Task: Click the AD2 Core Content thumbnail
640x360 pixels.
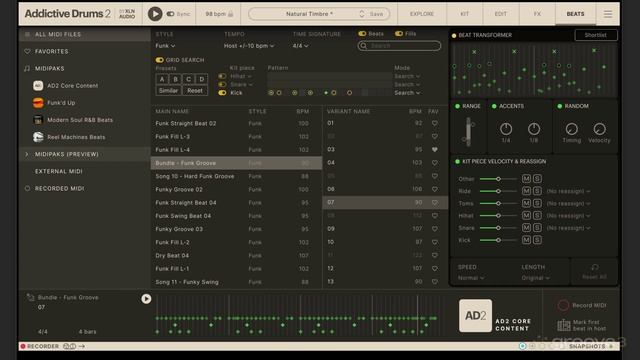Action: pyautogui.click(x=476, y=316)
